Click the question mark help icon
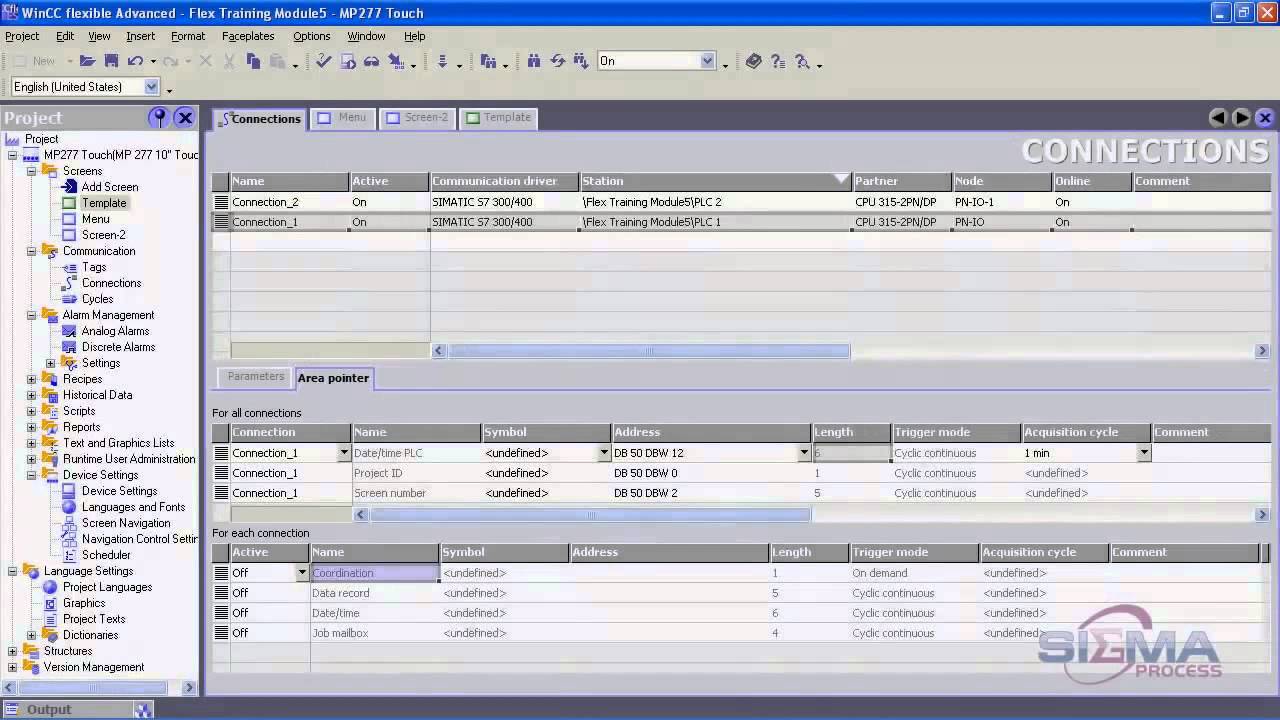 pyautogui.click(x=778, y=61)
